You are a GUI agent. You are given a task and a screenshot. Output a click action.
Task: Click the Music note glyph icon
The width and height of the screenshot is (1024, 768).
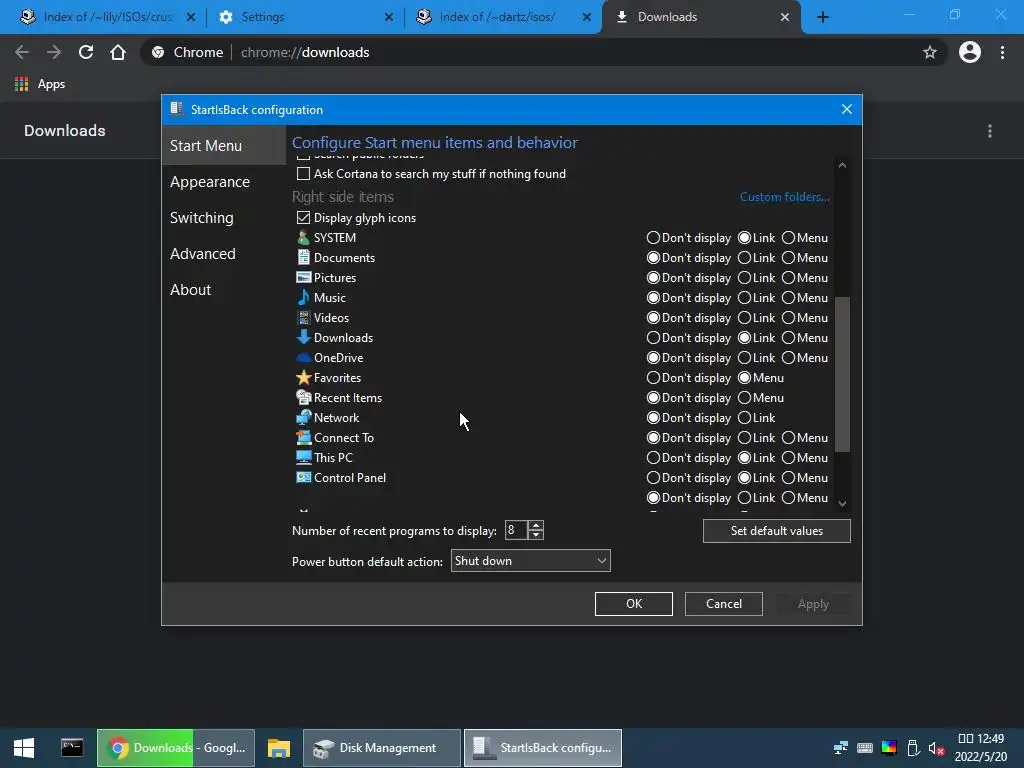pyautogui.click(x=303, y=297)
